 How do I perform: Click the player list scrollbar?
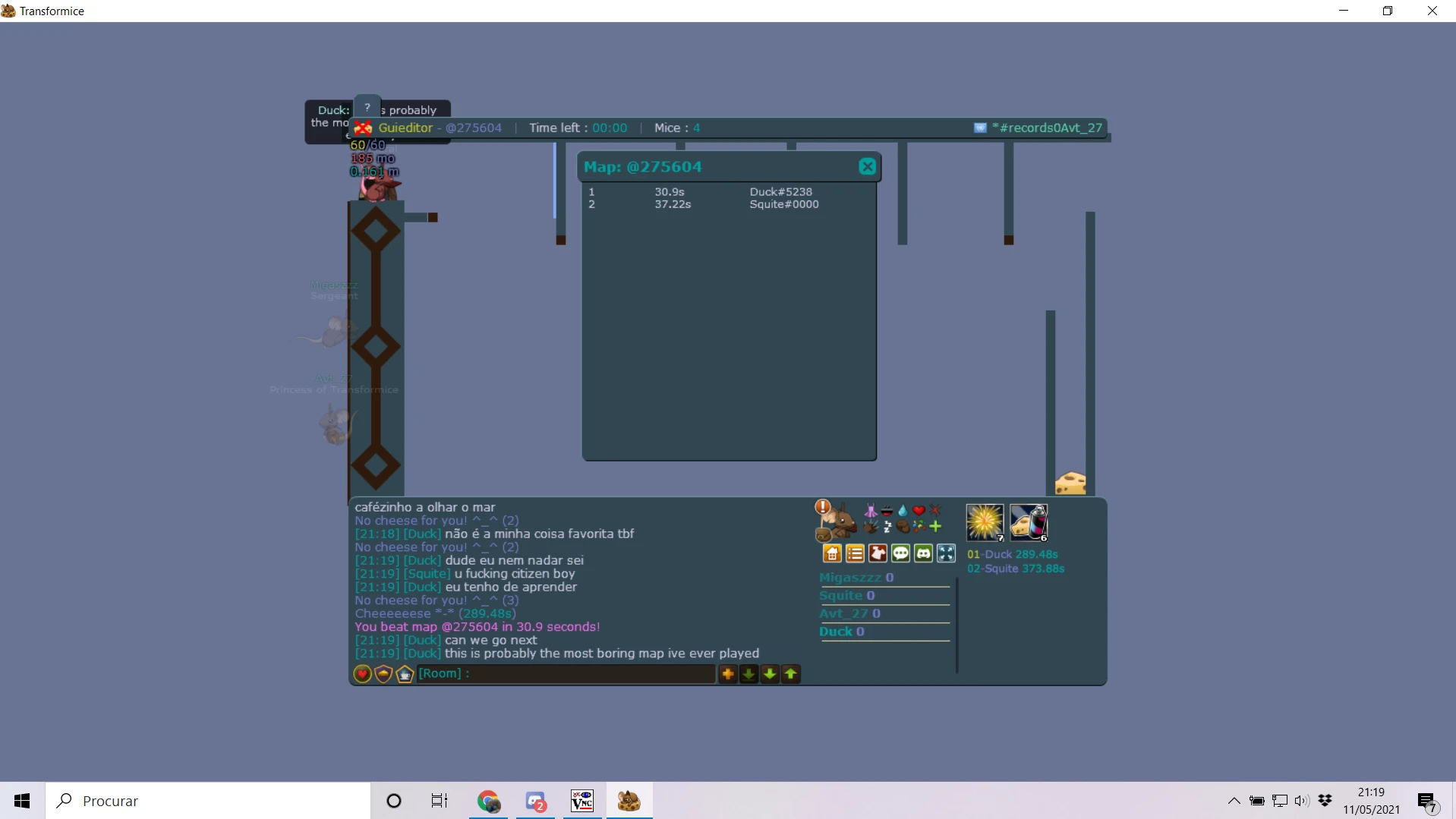click(x=956, y=625)
